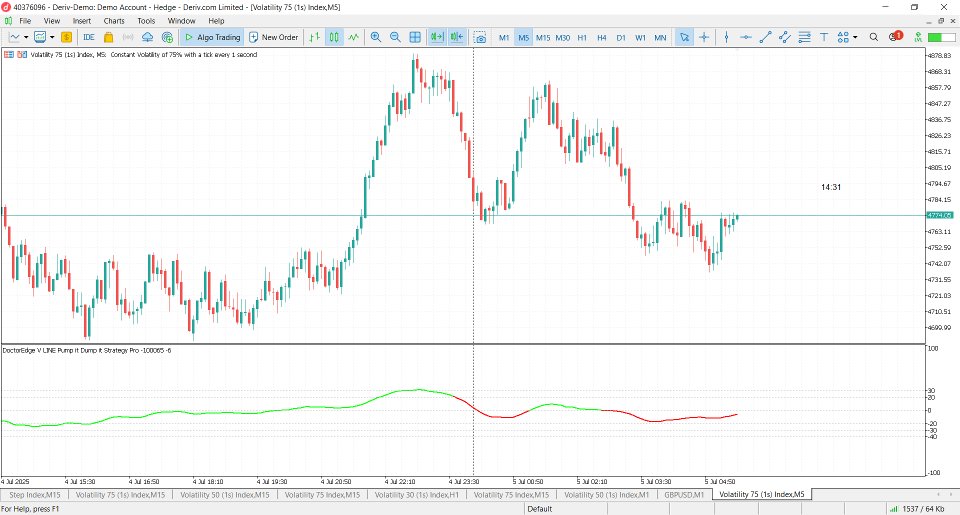Toggle chart shift from right border
Image resolution: width=960 pixels, height=515 pixels.
457,37
